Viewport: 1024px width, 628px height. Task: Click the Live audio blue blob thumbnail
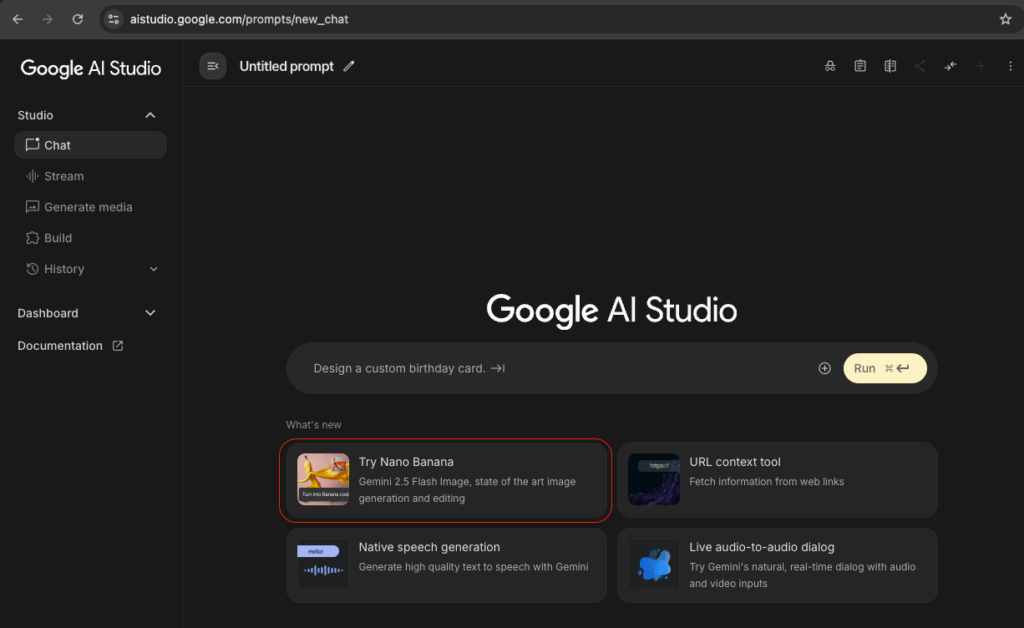click(654, 565)
